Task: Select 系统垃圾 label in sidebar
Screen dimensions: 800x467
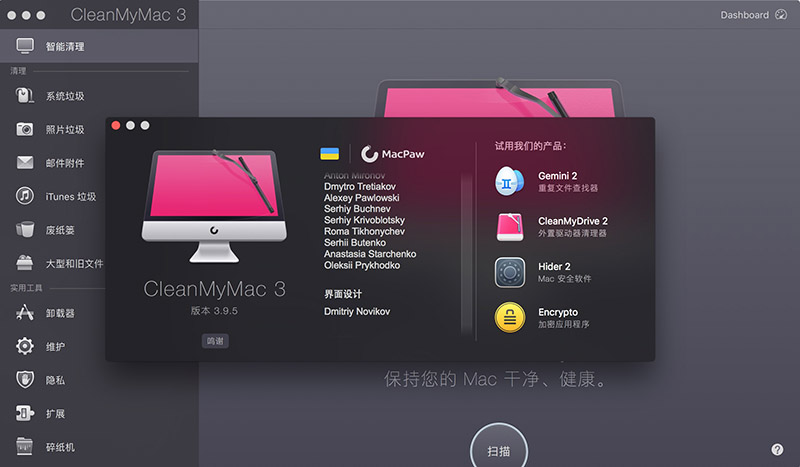Action: click(x=65, y=96)
